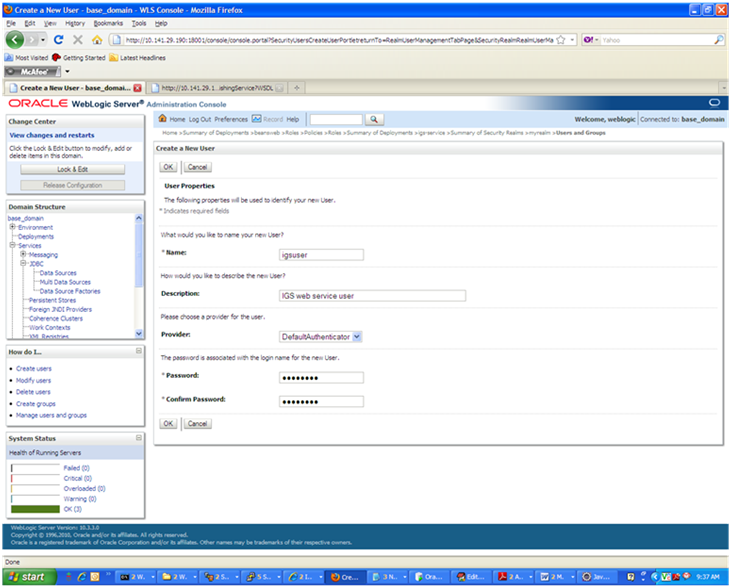This screenshot has height=587, width=730.
Task: Click the Record icon in console toolbar
Action: point(257,119)
